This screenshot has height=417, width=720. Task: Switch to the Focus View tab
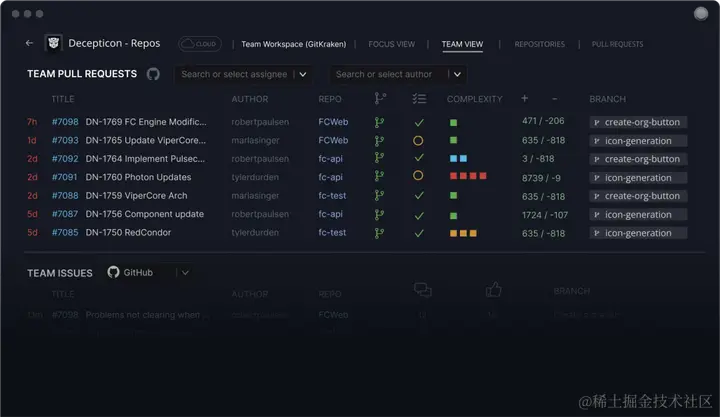pos(391,44)
